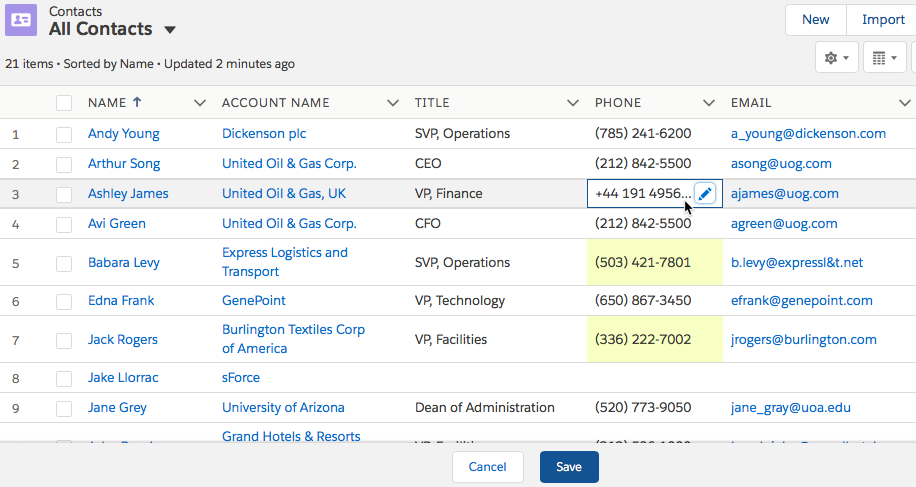
Task: Select all contacts with header checkbox
Action: (64, 103)
